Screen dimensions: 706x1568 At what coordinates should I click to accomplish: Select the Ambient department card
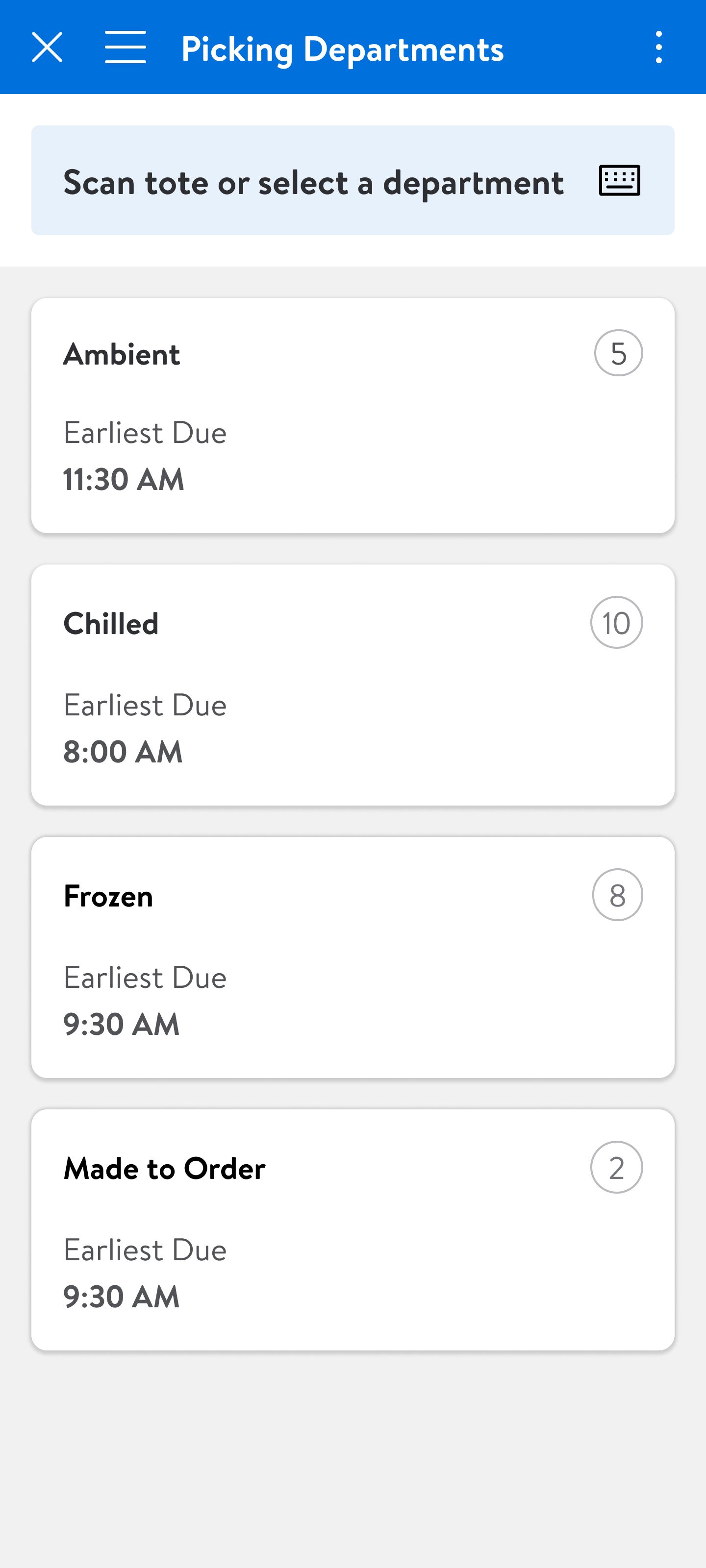click(353, 416)
